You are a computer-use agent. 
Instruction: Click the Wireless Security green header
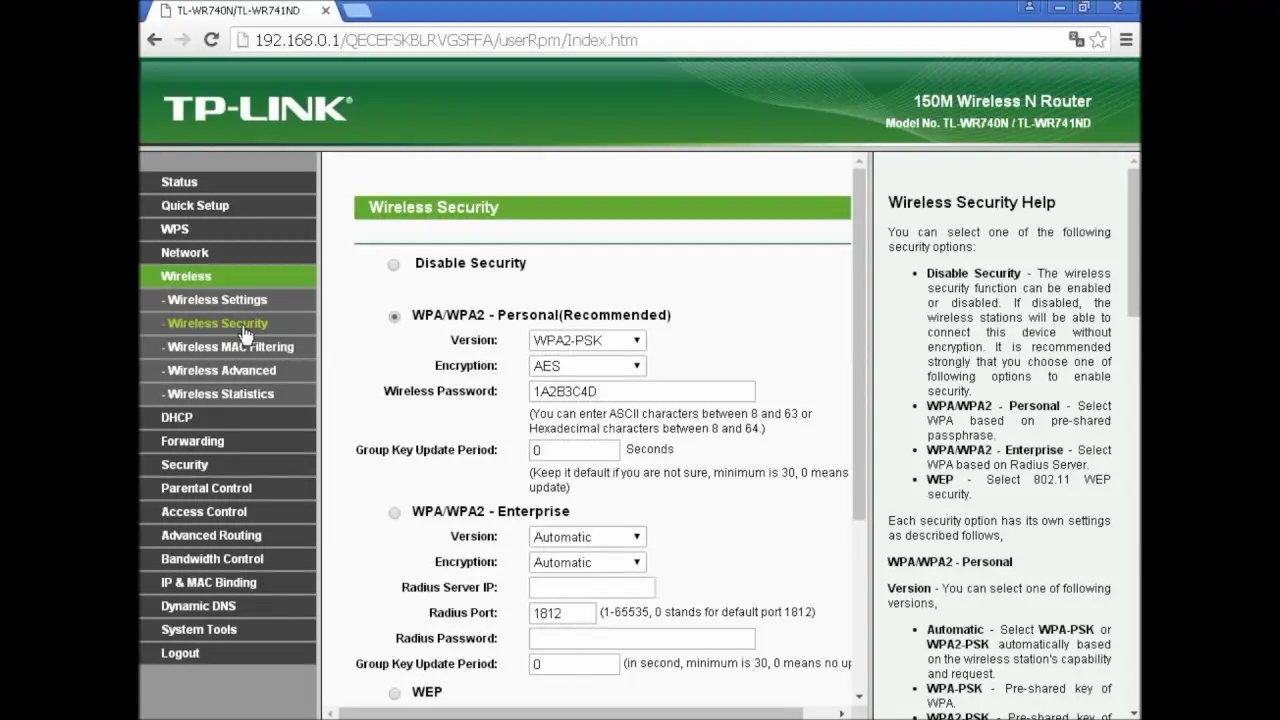point(602,208)
